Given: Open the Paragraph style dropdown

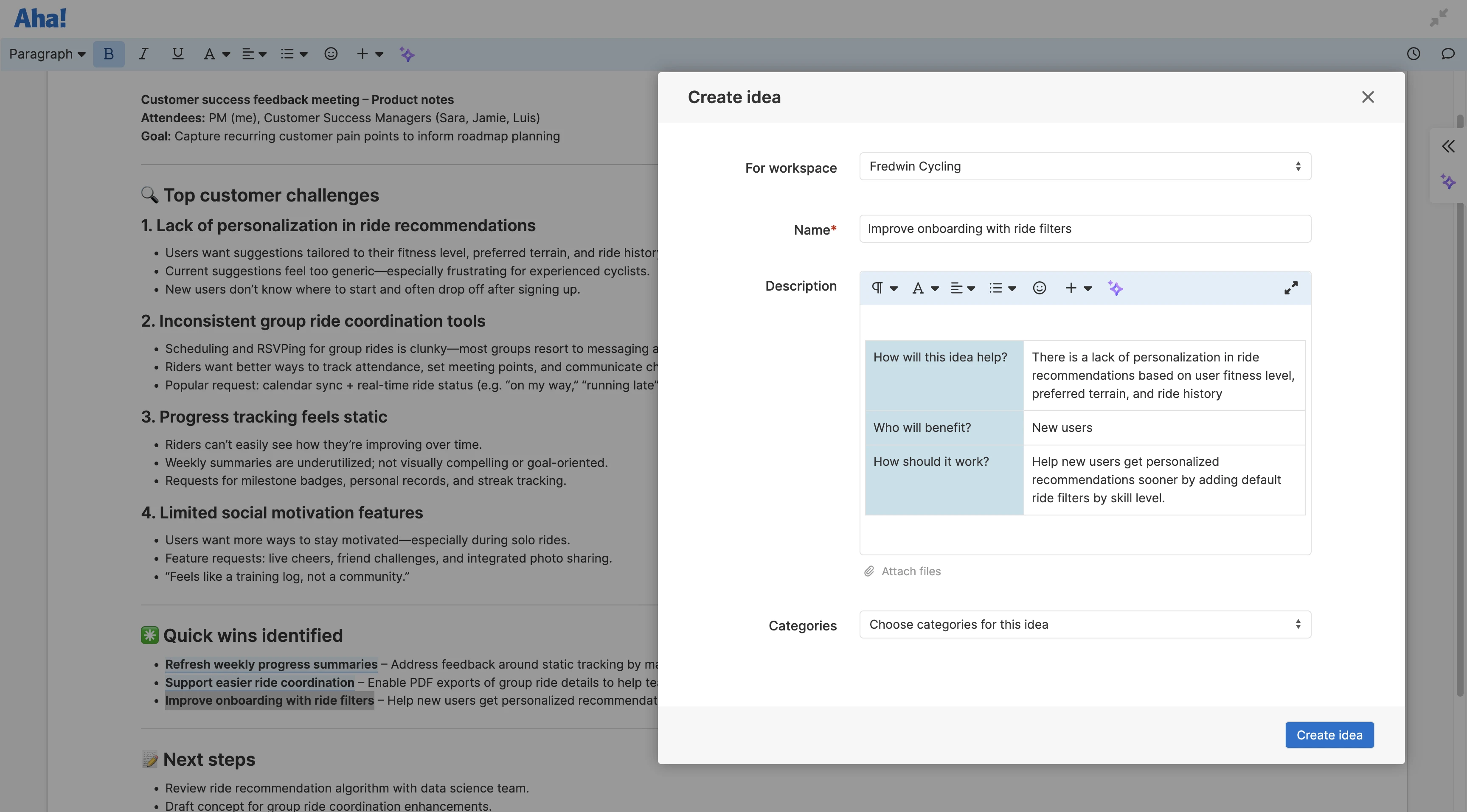Looking at the screenshot, I should coord(47,54).
